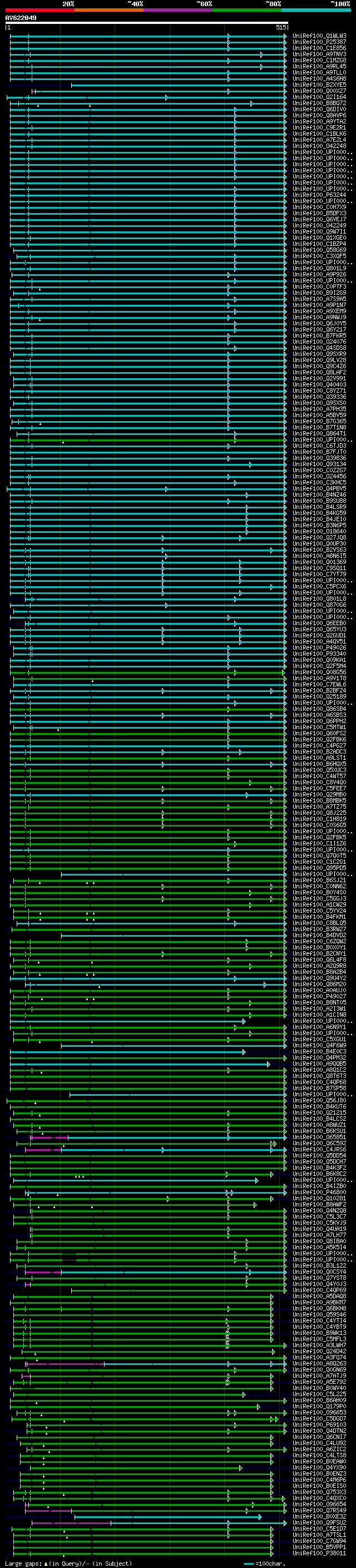Click hit label UniRef100_B6SJ21
Image resolution: width=356 pixels, height=1568 pixels.
[x=319, y=880]
